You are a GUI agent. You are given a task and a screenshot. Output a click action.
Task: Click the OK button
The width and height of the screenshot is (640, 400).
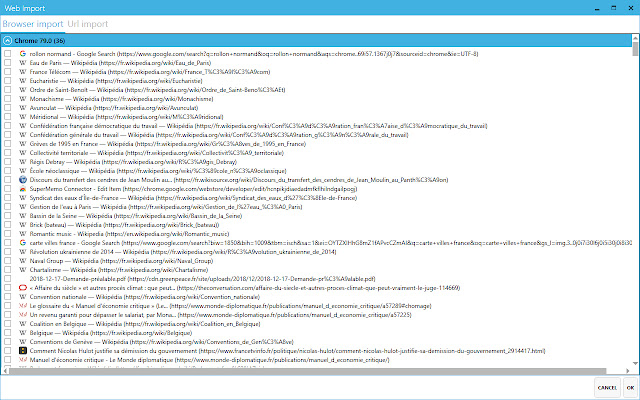(631, 387)
